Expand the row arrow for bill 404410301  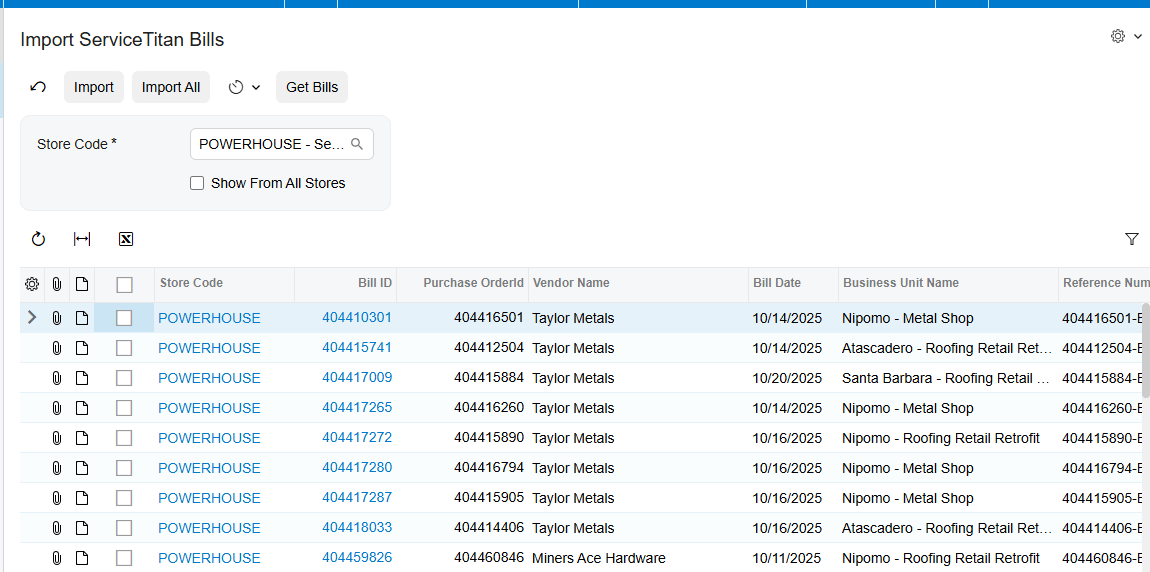coord(32,318)
